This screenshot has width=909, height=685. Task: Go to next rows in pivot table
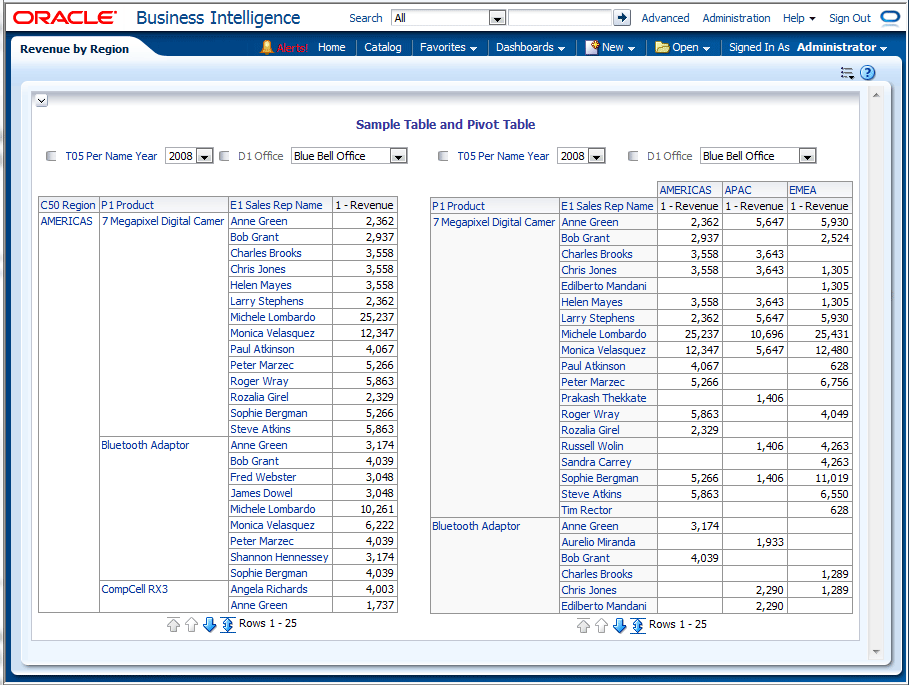pyautogui.click(x=619, y=626)
